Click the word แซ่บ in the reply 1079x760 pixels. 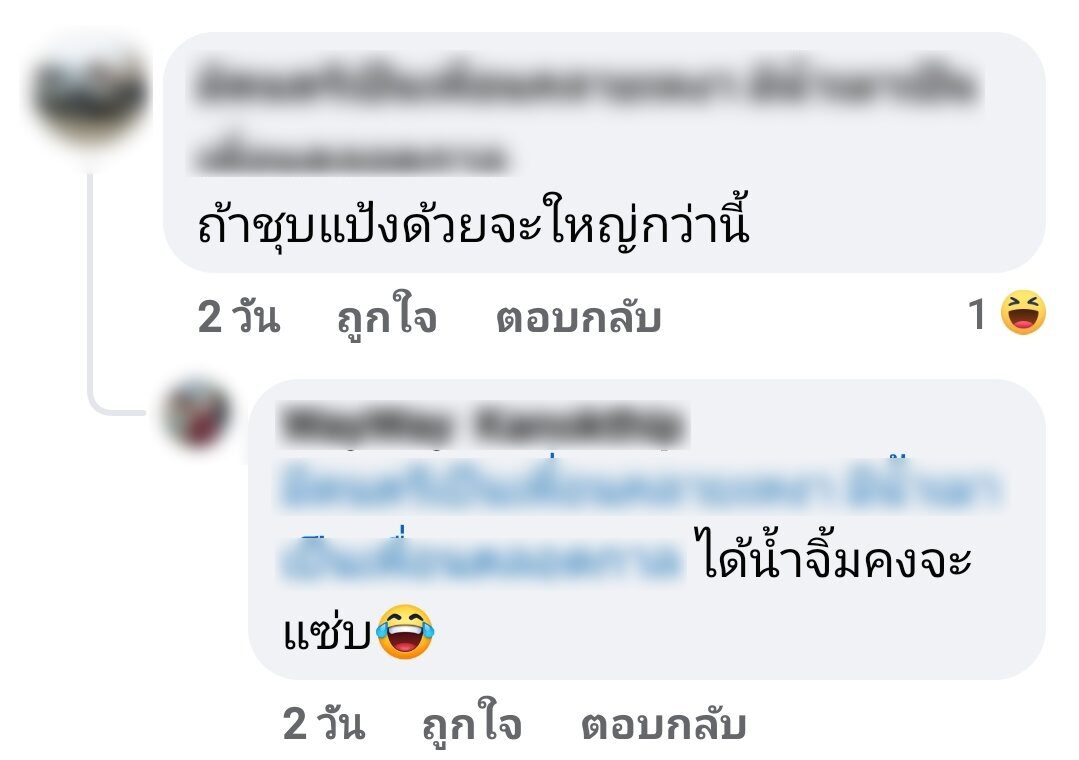click(x=327, y=632)
